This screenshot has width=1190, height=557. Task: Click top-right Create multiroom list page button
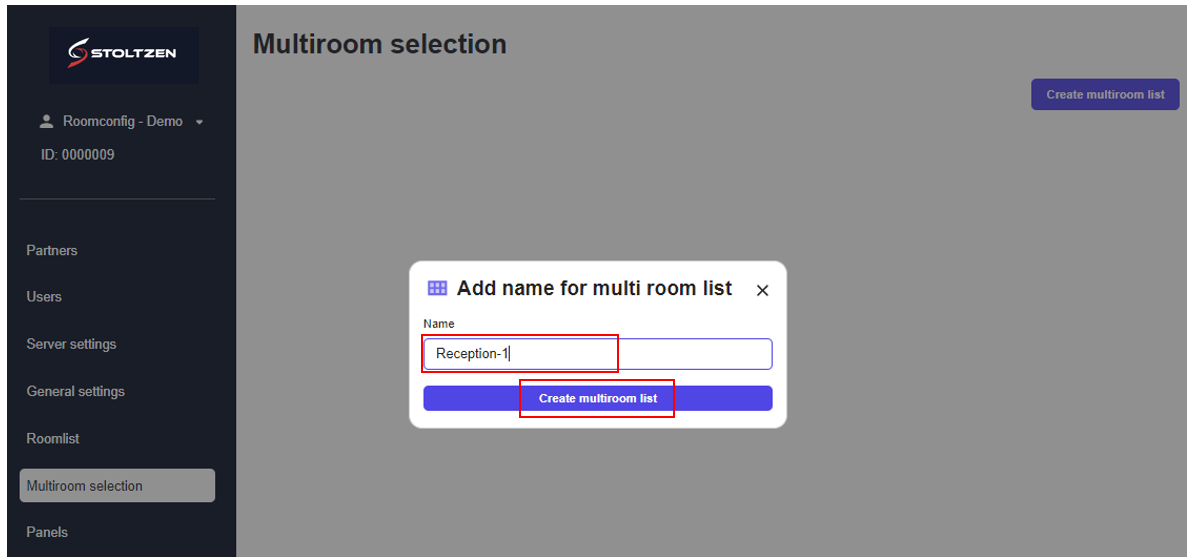pos(1105,95)
